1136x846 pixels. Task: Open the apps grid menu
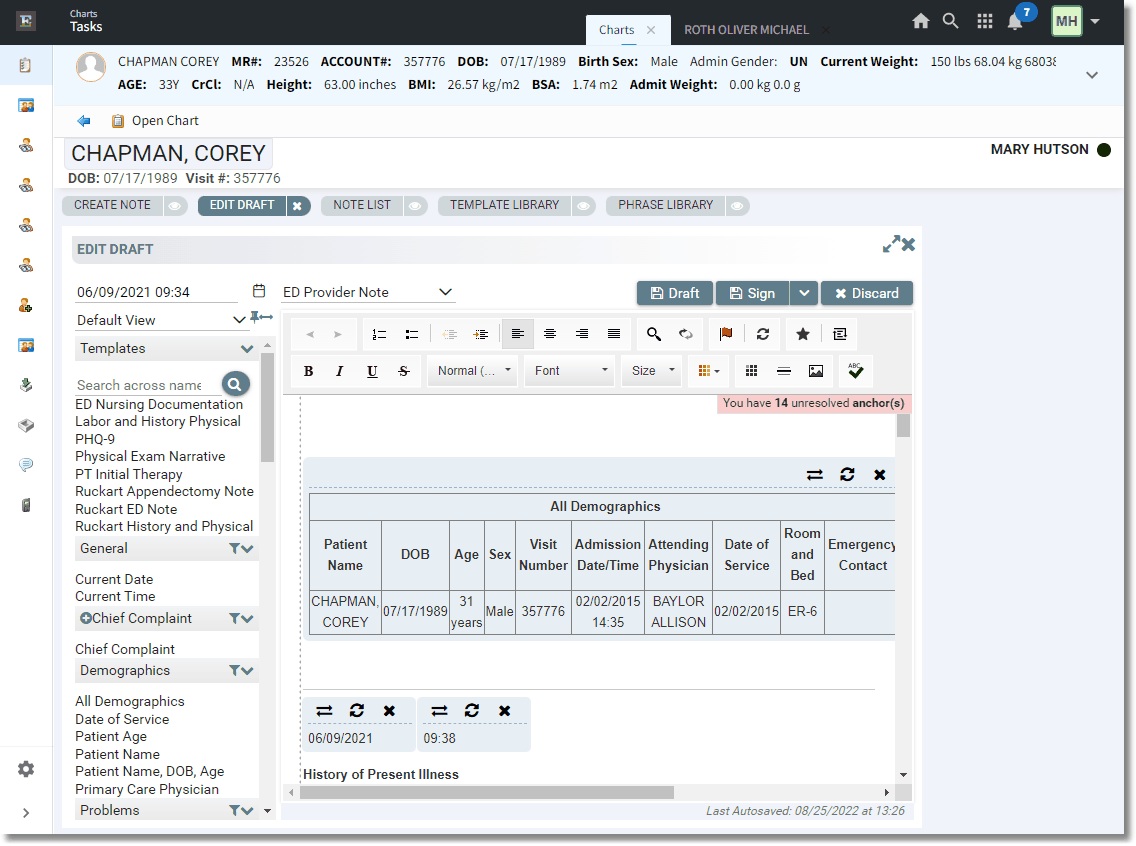(985, 21)
